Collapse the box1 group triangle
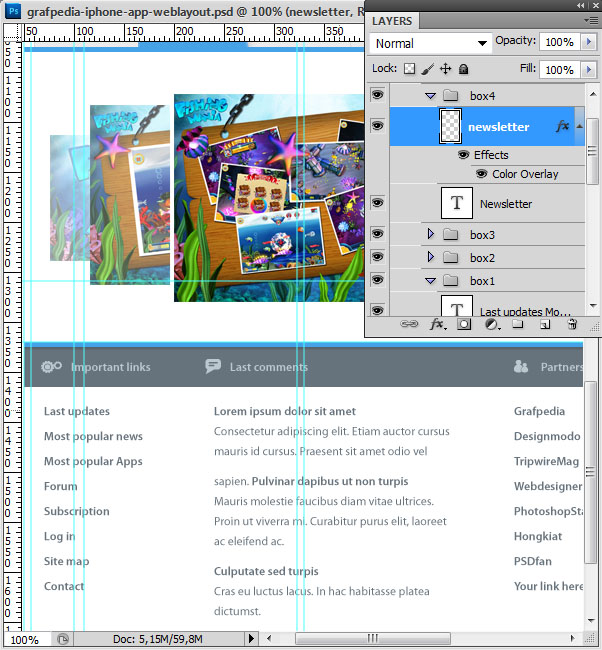 click(x=430, y=281)
